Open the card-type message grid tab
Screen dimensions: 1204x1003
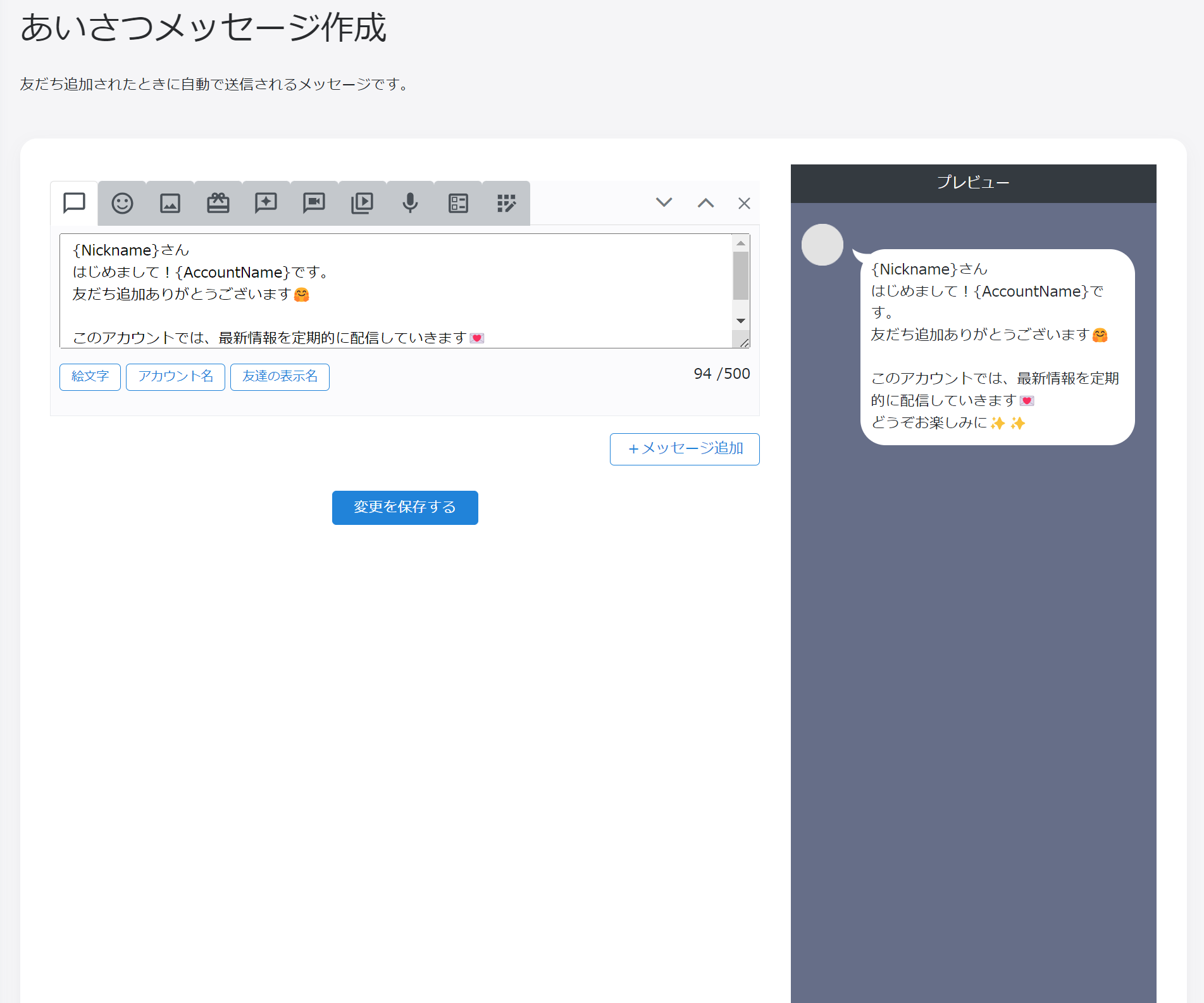pyautogui.click(x=507, y=203)
